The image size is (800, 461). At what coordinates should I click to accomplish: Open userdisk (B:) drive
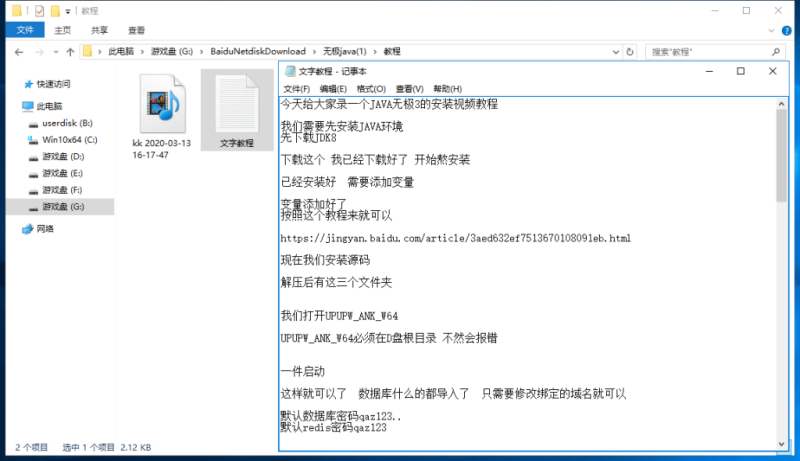(67, 123)
